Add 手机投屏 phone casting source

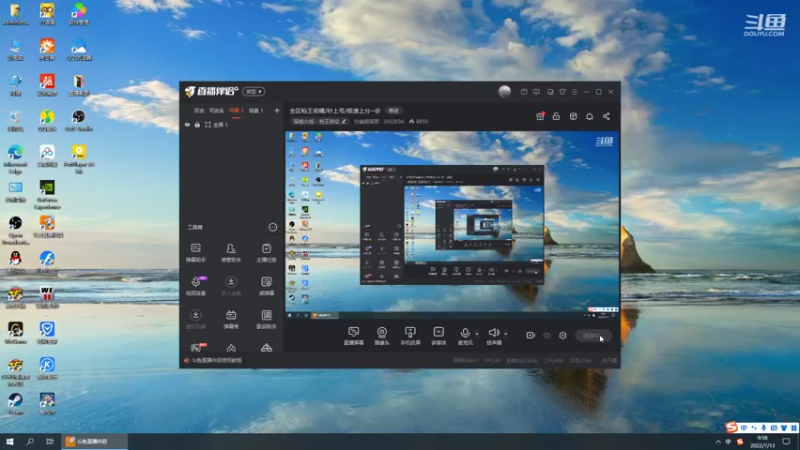tap(410, 336)
